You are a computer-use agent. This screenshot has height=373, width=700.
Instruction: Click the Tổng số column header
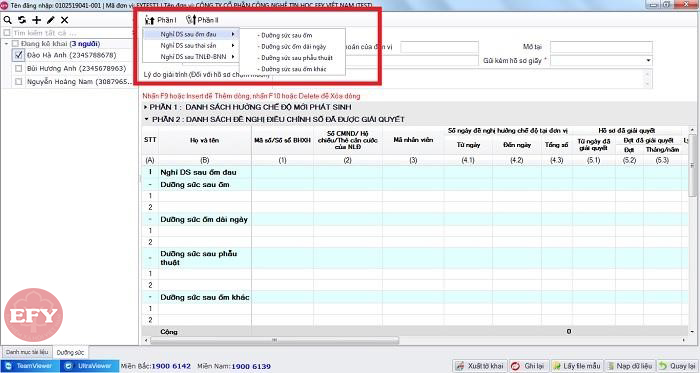click(x=557, y=145)
